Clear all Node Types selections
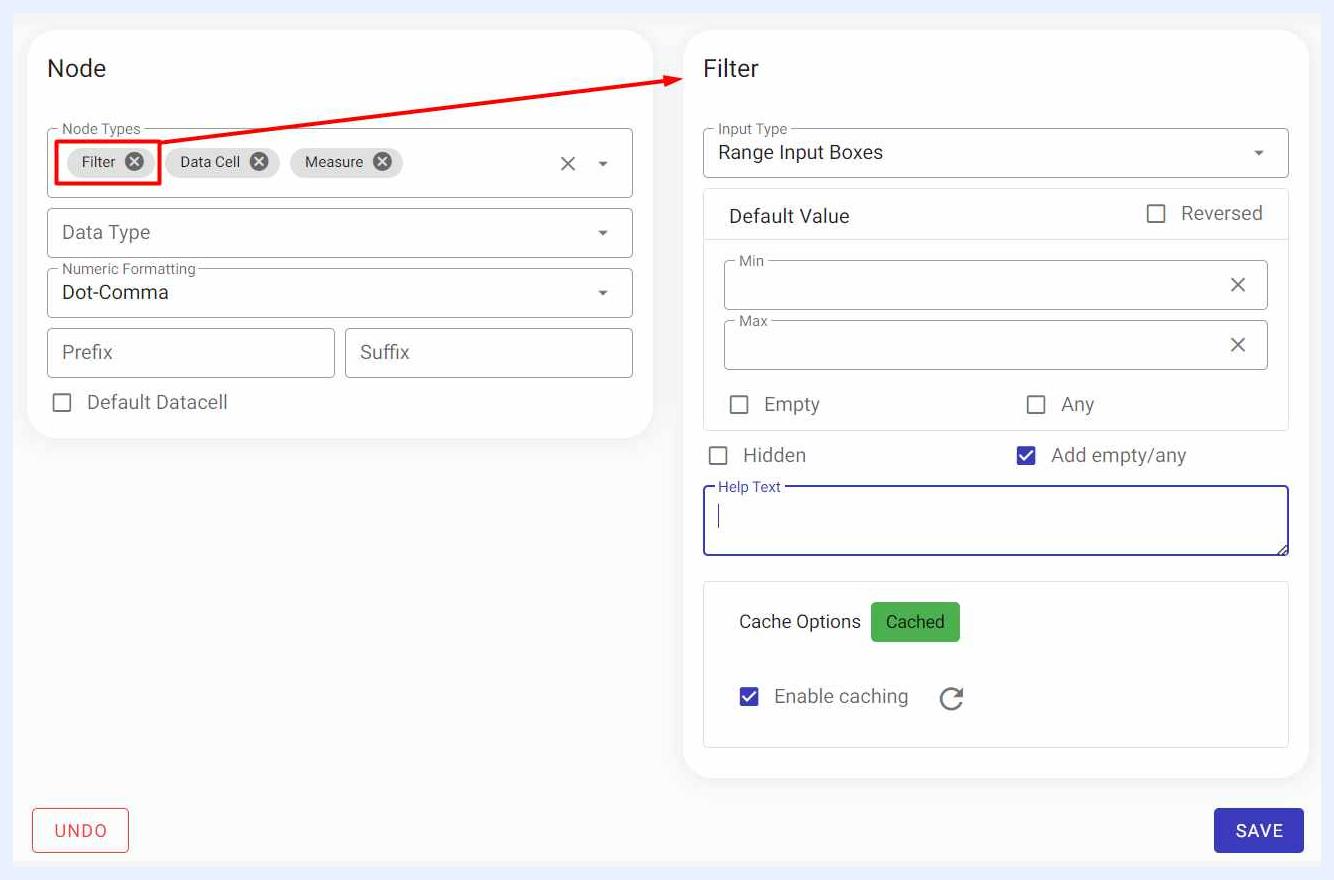 point(568,164)
